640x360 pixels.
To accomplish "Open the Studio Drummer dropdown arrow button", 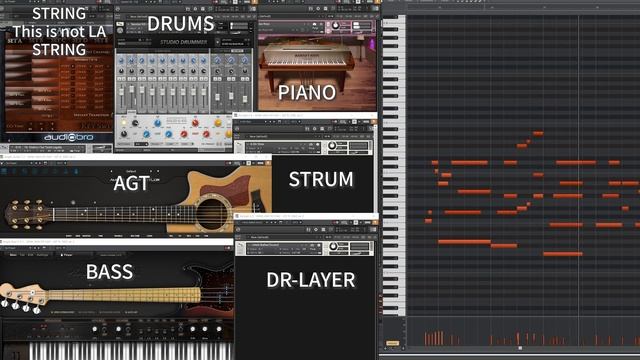I will coord(217,42).
